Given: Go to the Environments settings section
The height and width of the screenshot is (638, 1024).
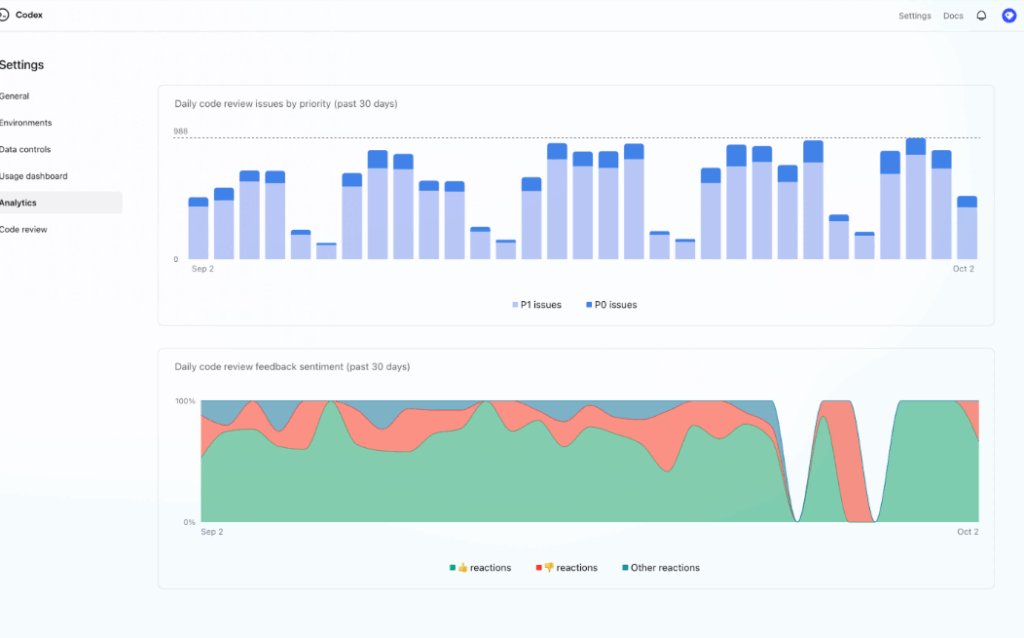Looking at the screenshot, I should coord(26,123).
